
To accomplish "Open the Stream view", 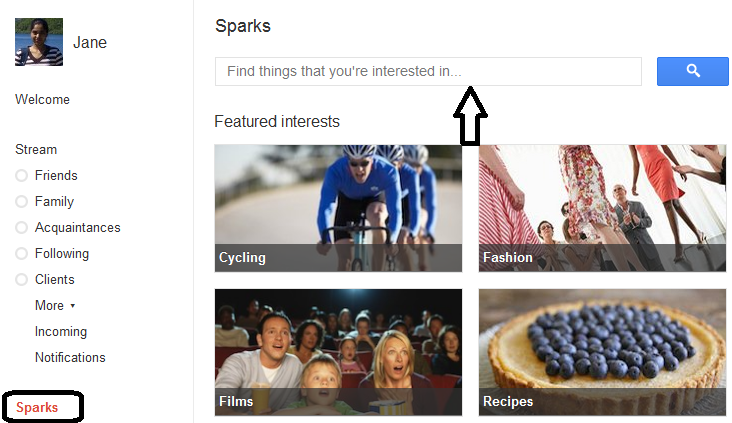I will pos(36,150).
